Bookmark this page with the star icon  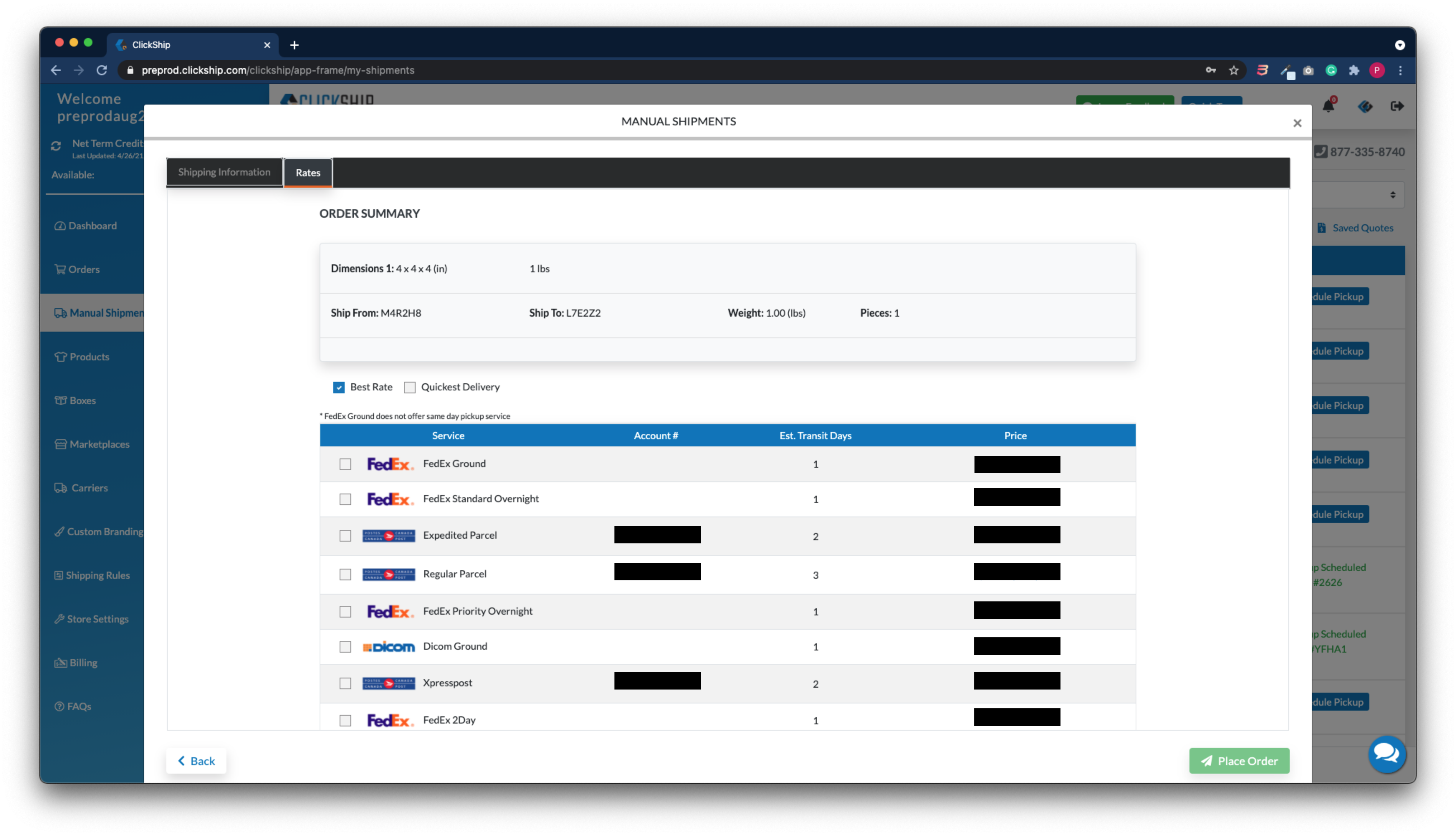(x=1234, y=70)
